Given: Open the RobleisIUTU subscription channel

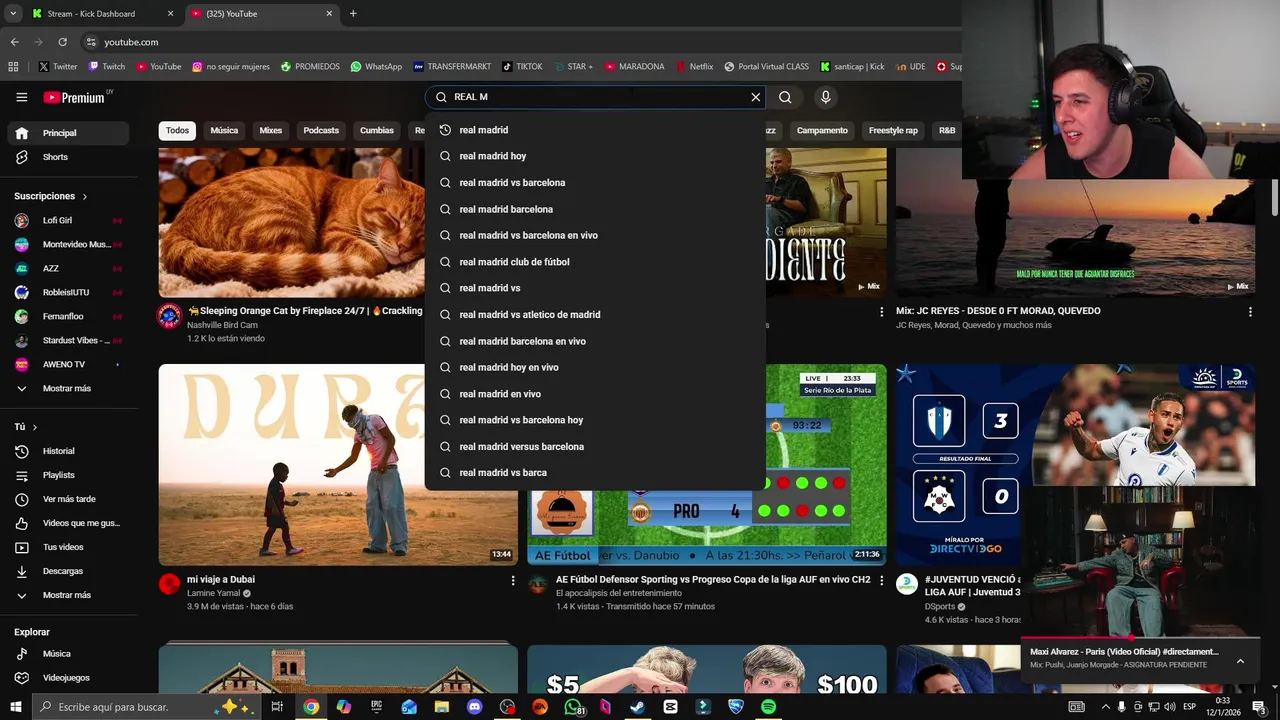Looking at the screenshot, I should 68,292.
